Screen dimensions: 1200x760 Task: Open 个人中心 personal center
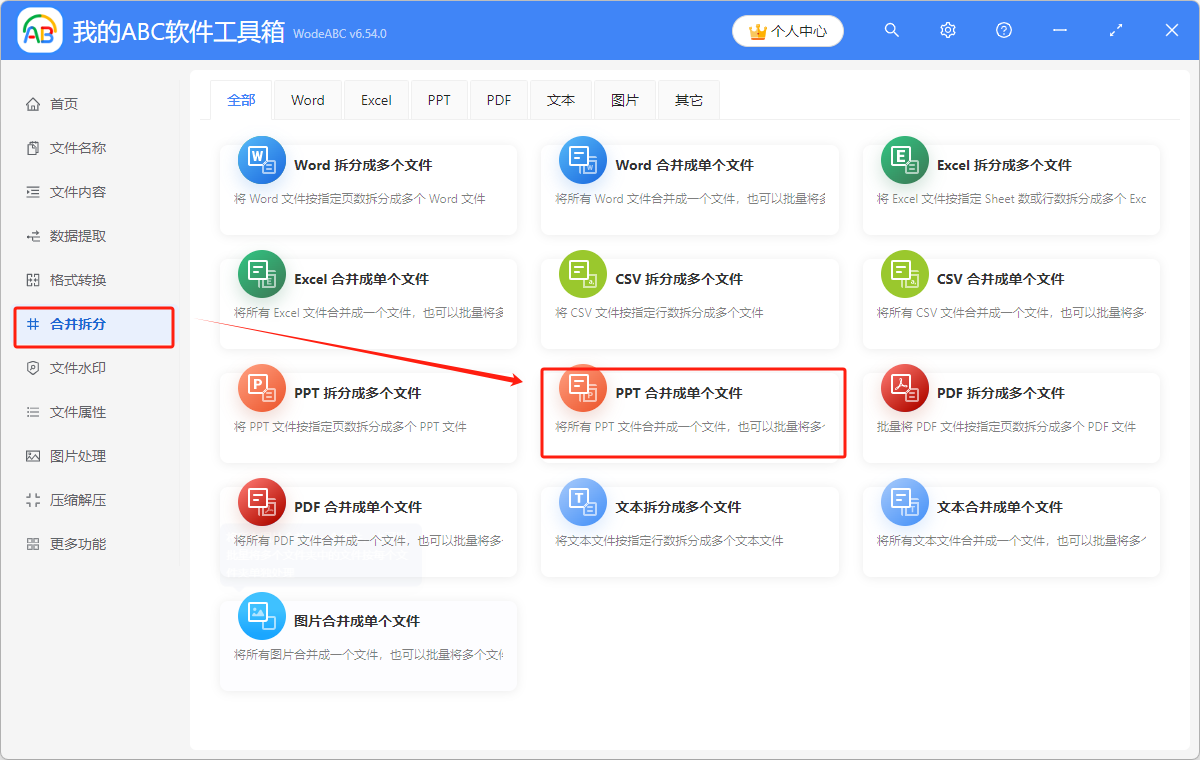pyautogui.click(x=787, y=31)
